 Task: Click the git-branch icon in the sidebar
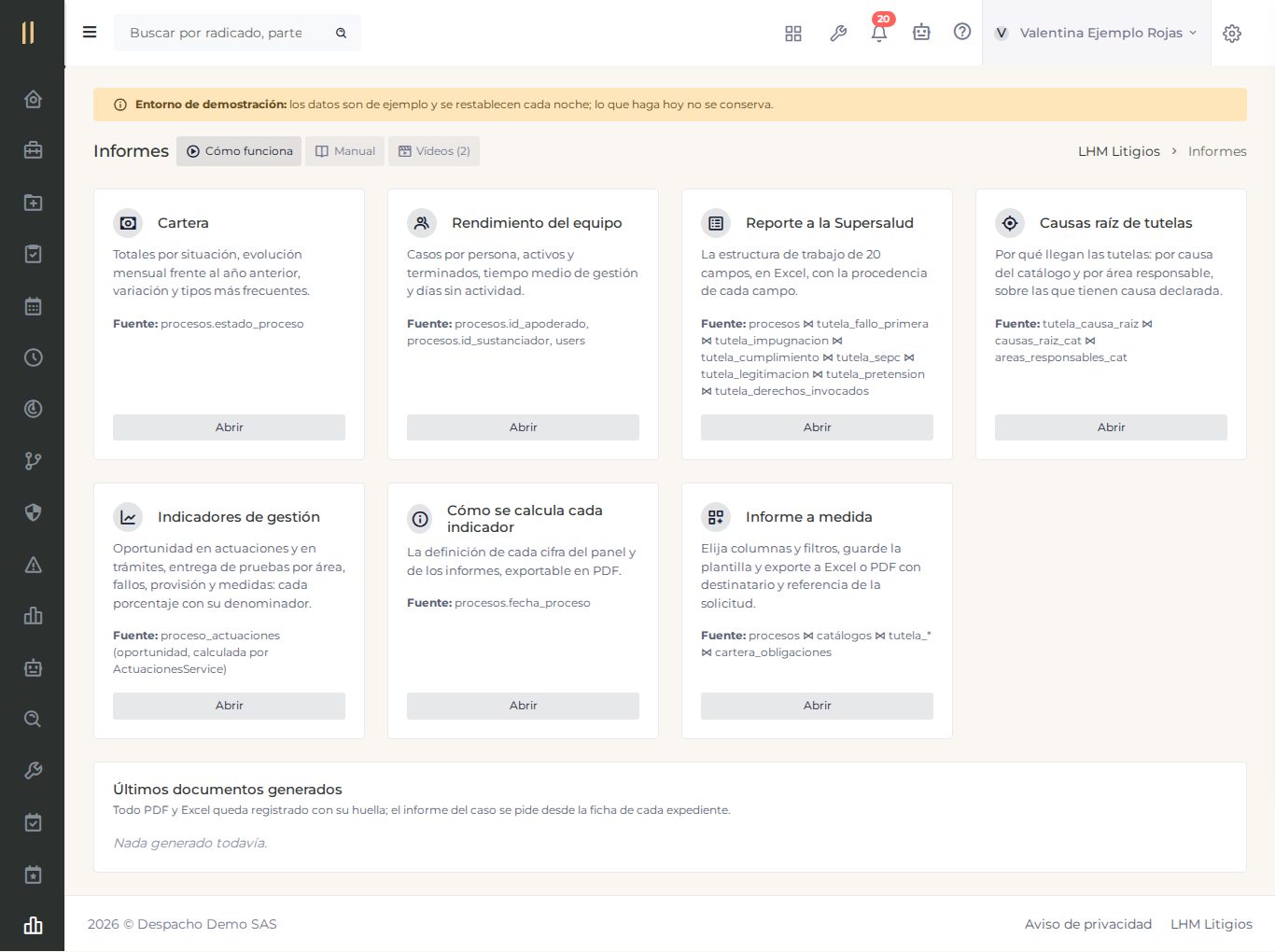(33, 461)
